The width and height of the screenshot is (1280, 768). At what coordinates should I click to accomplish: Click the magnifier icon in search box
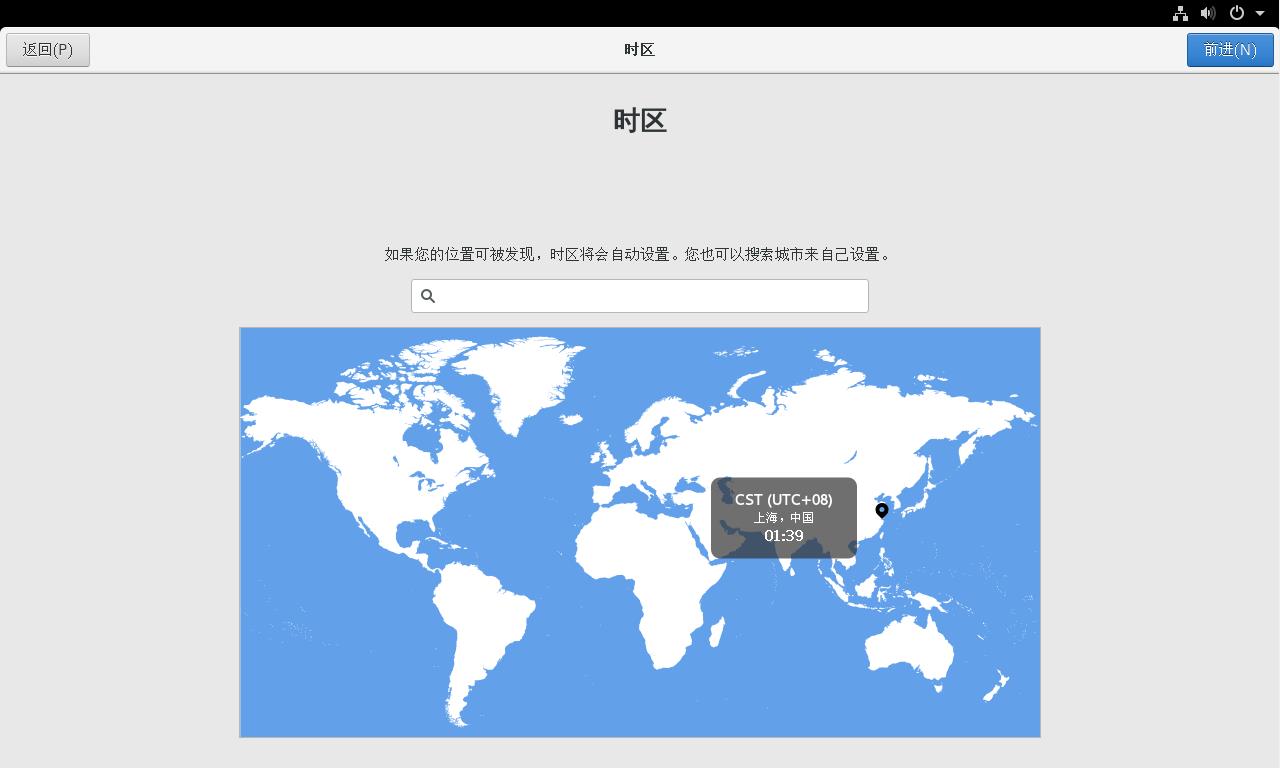click(428, 296)
